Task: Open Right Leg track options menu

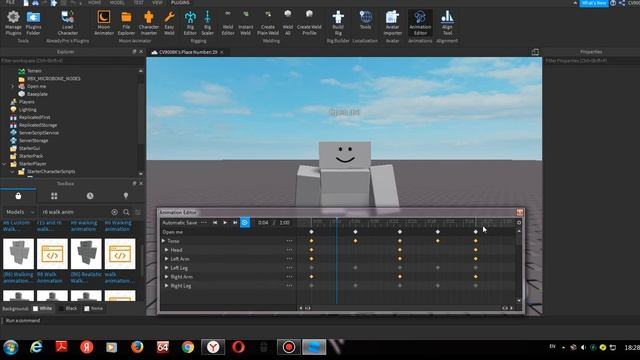Action: click(x=289, y=286)
